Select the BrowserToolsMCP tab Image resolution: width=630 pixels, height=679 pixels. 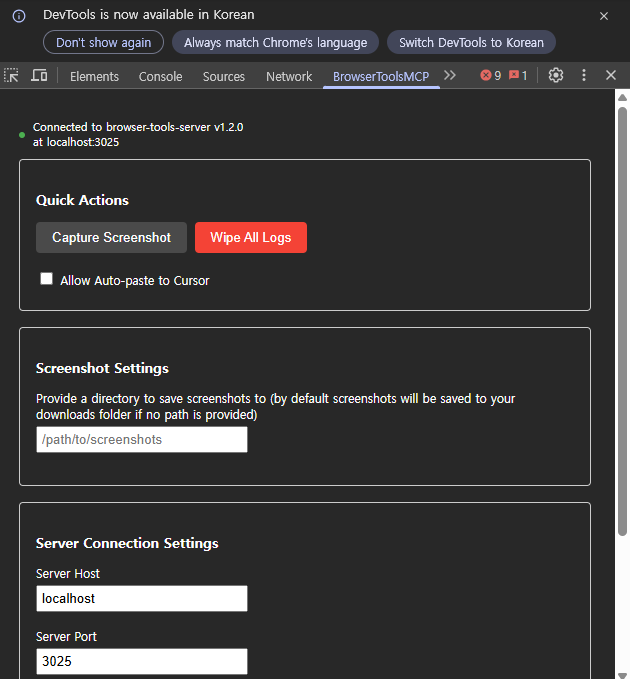(x=381, y=77)
